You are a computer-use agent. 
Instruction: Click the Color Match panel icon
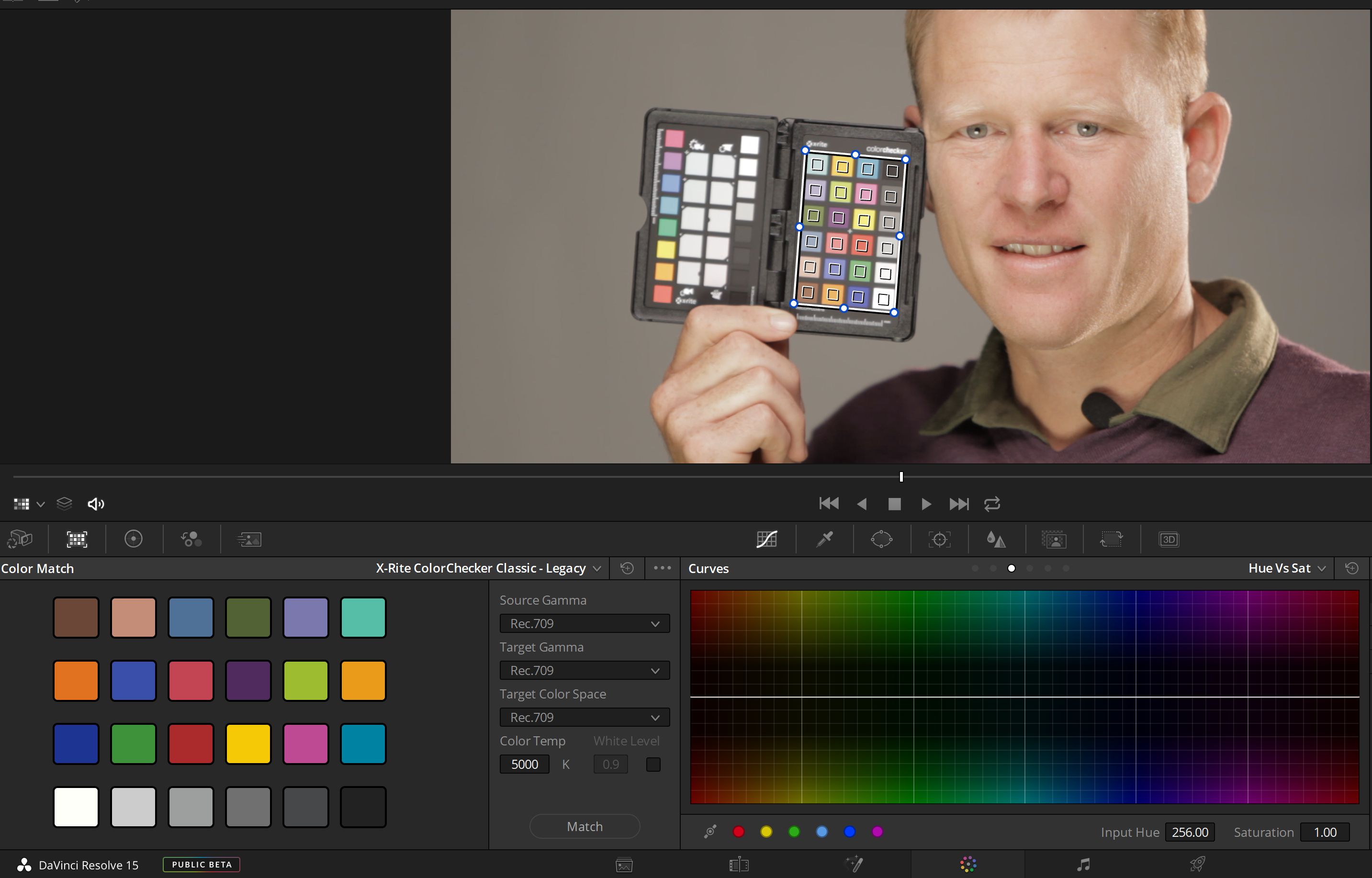click(x=77, y=539)
